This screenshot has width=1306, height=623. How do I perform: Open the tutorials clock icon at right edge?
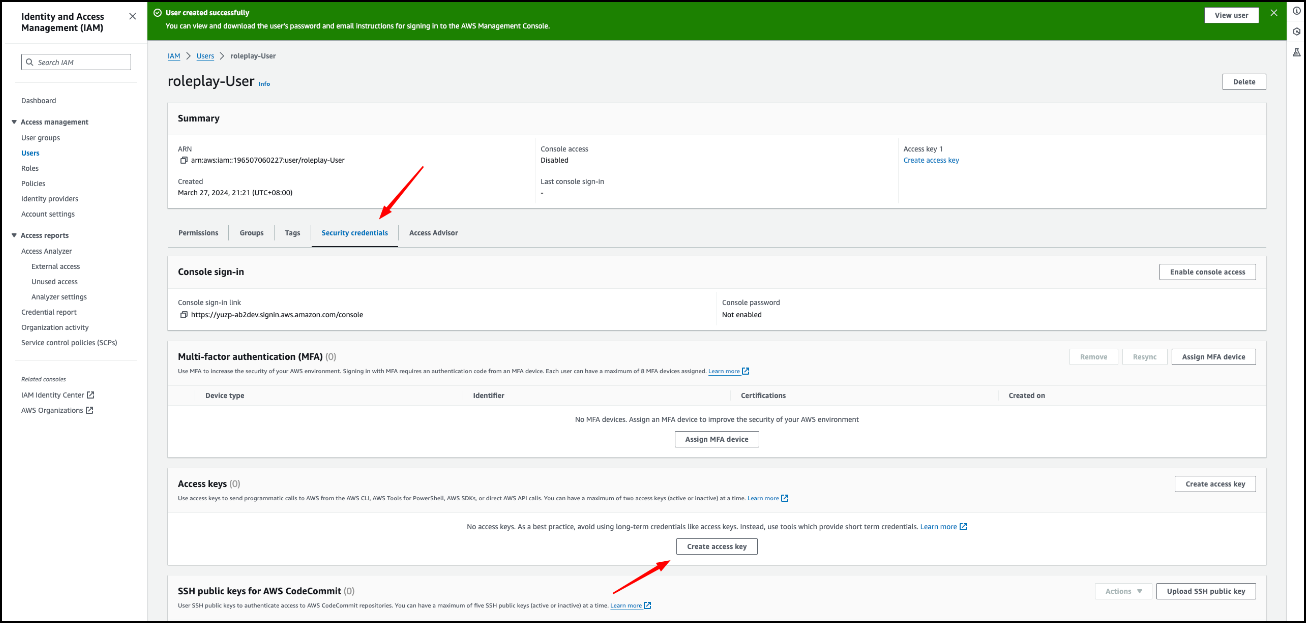click(1297, 31)
